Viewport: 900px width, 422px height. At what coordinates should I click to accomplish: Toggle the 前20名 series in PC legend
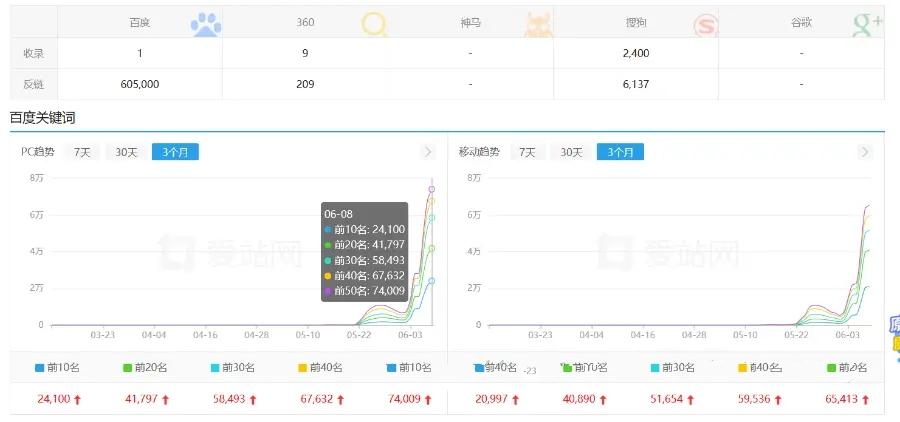[145, 367]
